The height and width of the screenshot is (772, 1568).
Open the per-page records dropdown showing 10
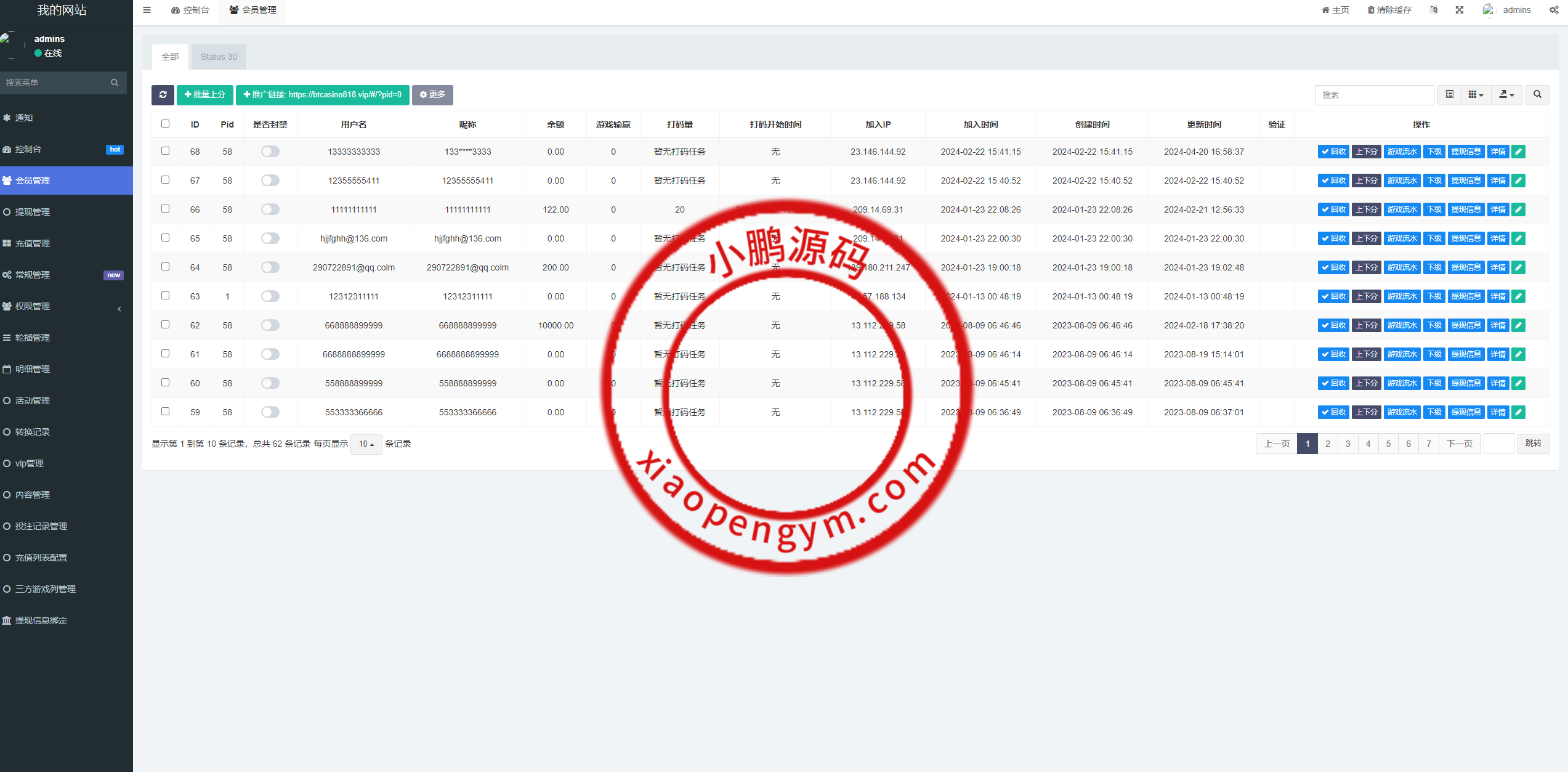(366, 444)
